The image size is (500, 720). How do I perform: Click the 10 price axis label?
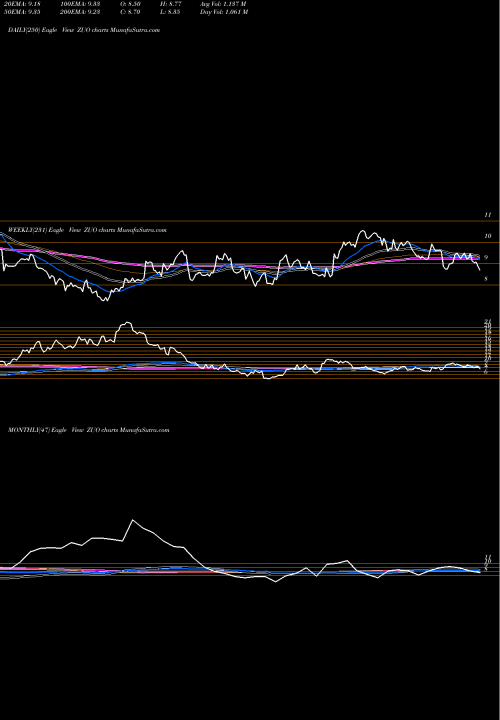pyautogui.click(x=488, y=236)
